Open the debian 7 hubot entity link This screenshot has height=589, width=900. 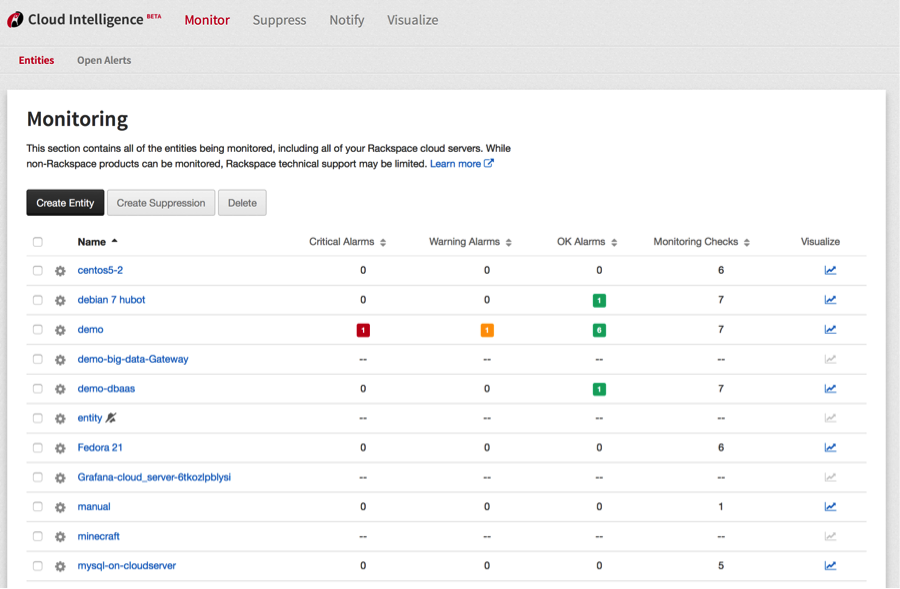(111, 300)
